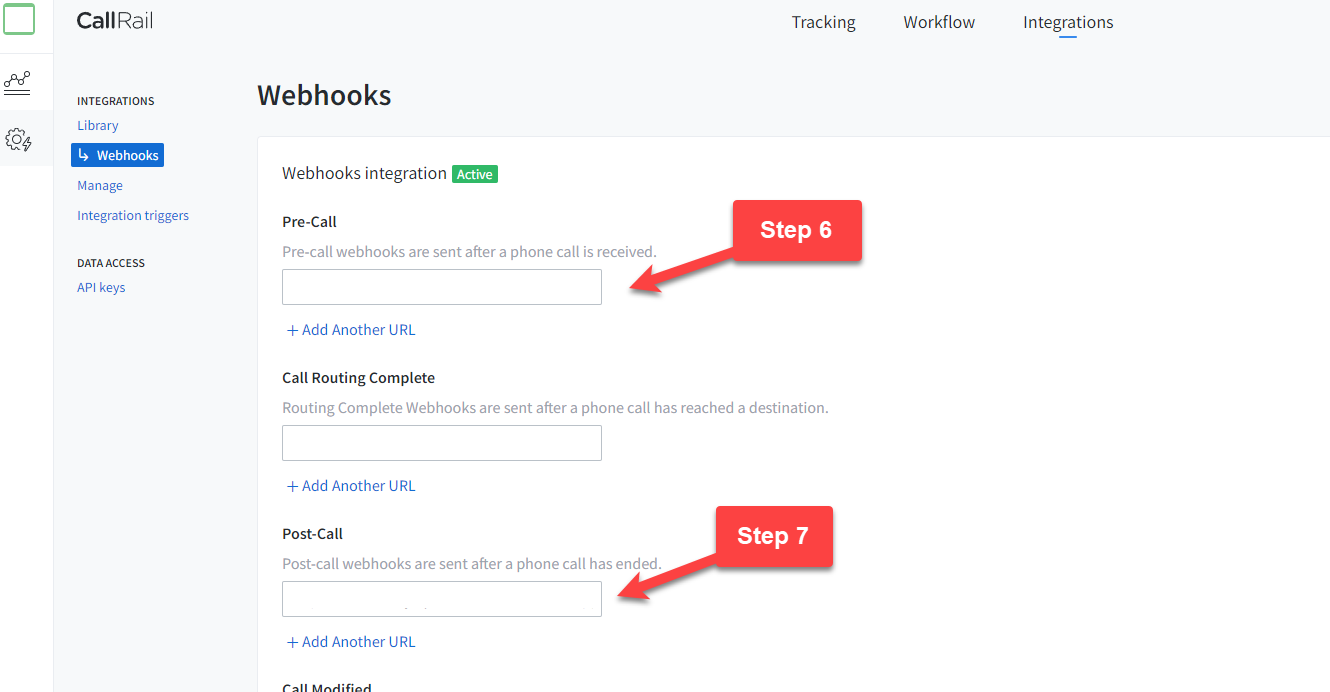Screen dimensions: 1330x692
Task: Click the Post-Call URL field
Action: click(441, 599)
